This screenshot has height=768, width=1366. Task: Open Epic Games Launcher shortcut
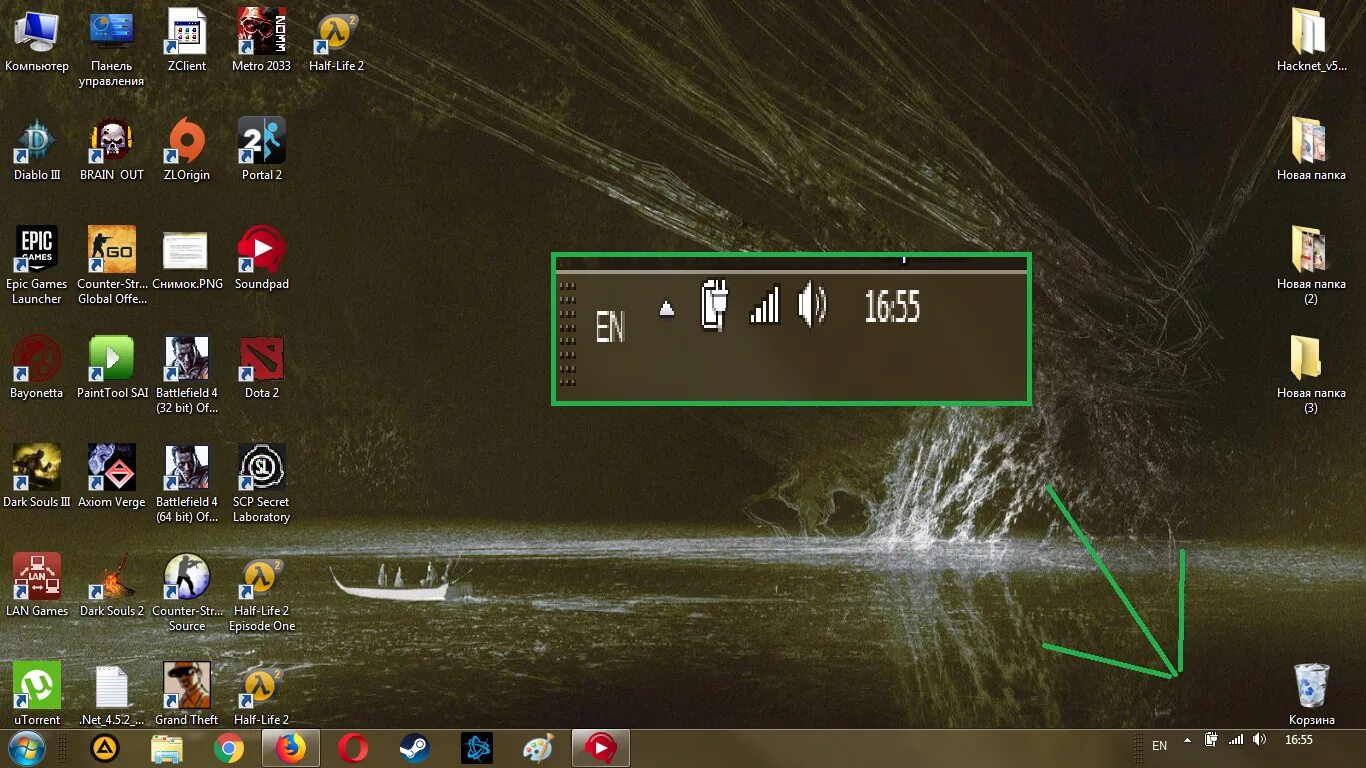(x=37, y=265)
